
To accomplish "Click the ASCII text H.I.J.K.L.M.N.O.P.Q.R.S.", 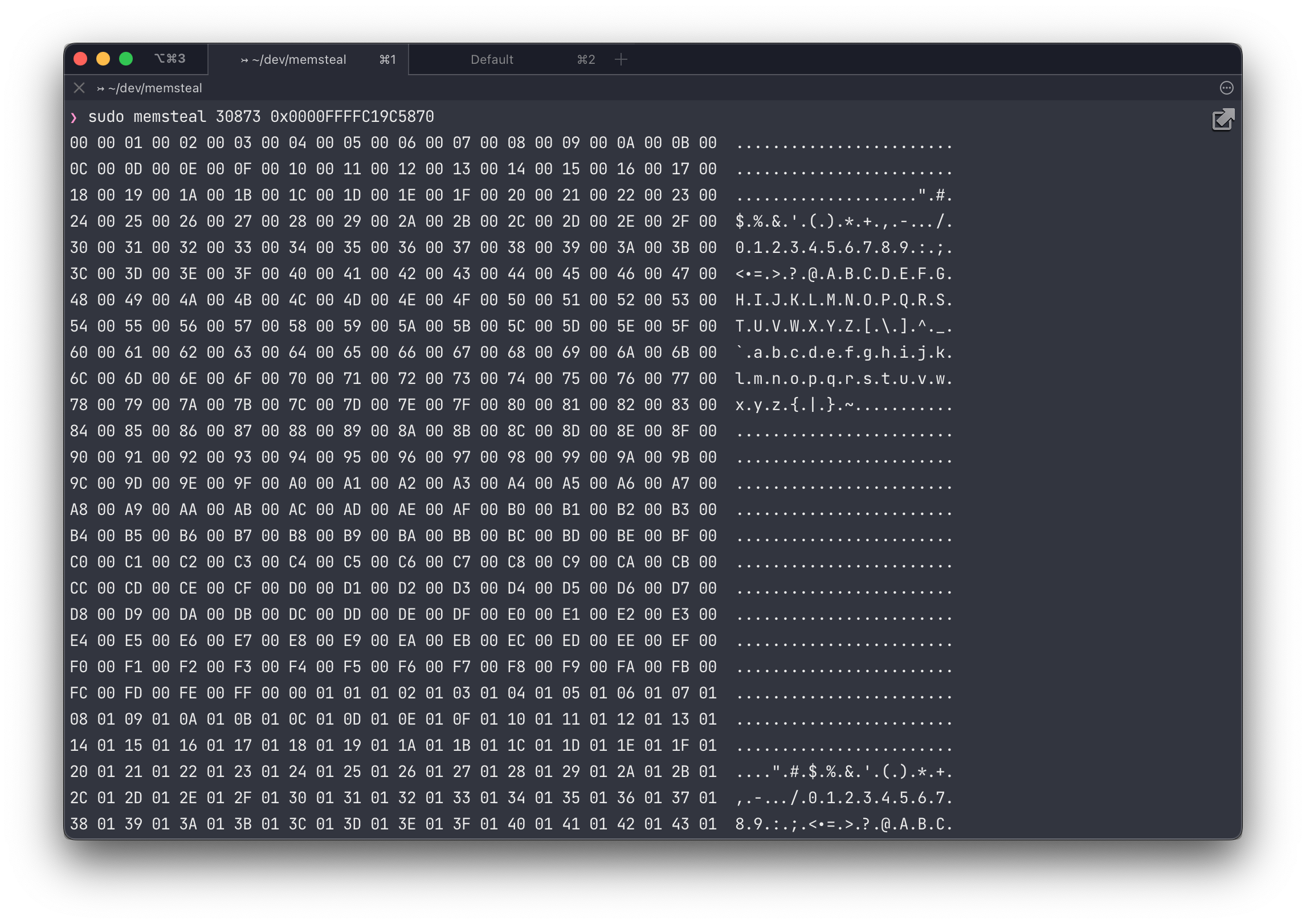I will tap(843, 300).
